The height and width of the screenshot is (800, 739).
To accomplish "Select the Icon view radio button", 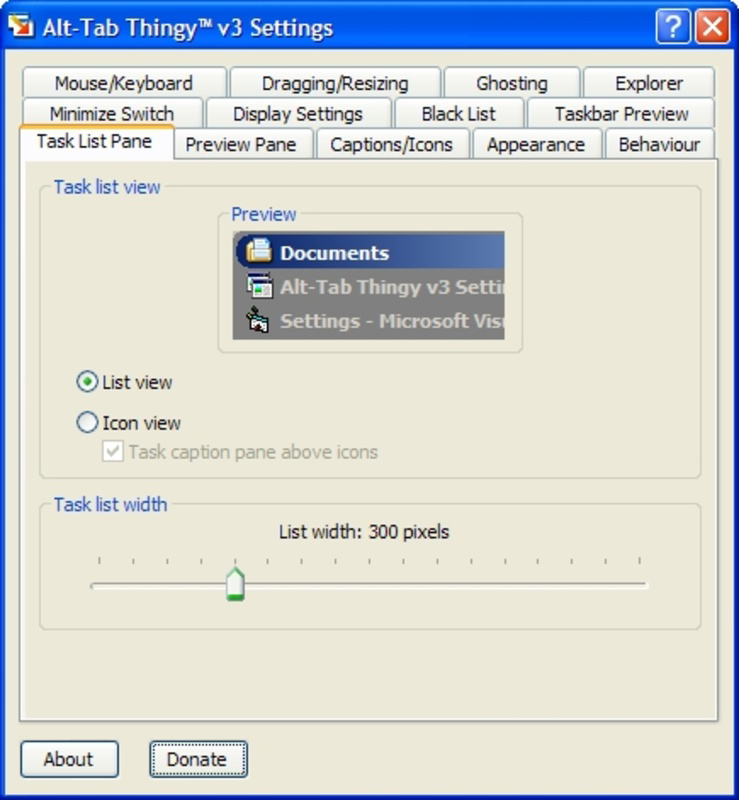I will coord(87,423).
